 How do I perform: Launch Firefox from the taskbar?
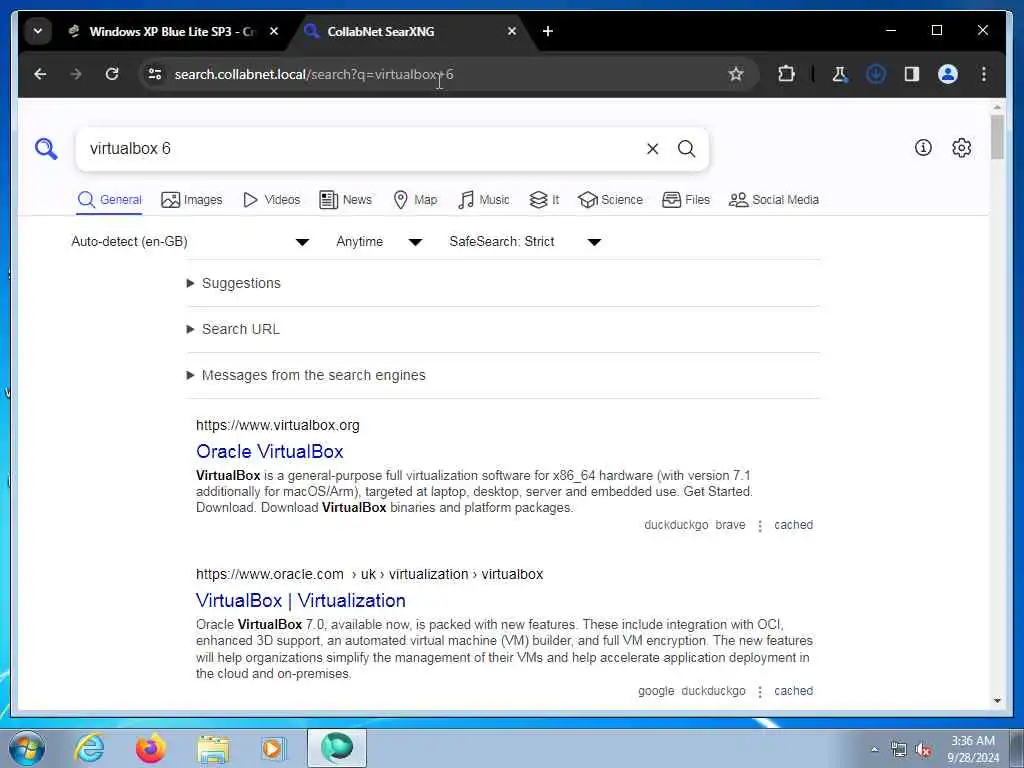tap(151, 748)
